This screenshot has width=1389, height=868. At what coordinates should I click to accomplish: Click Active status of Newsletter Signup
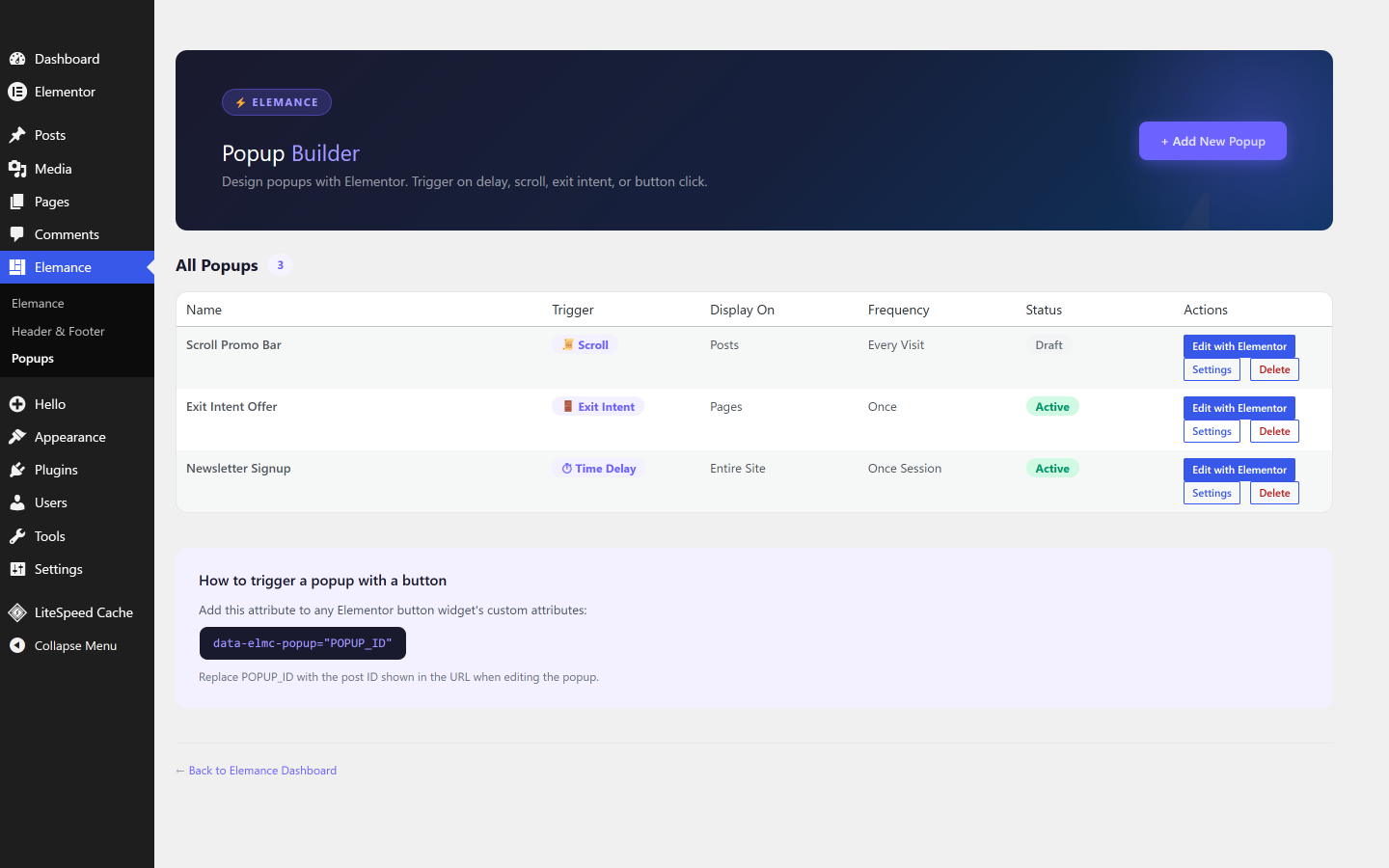click(x=1052, y=469)
